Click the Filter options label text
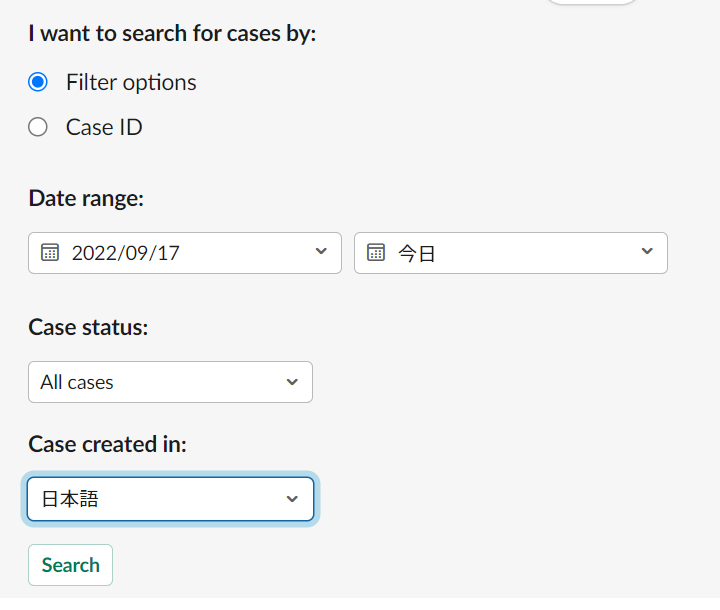 tap(131, 83)
